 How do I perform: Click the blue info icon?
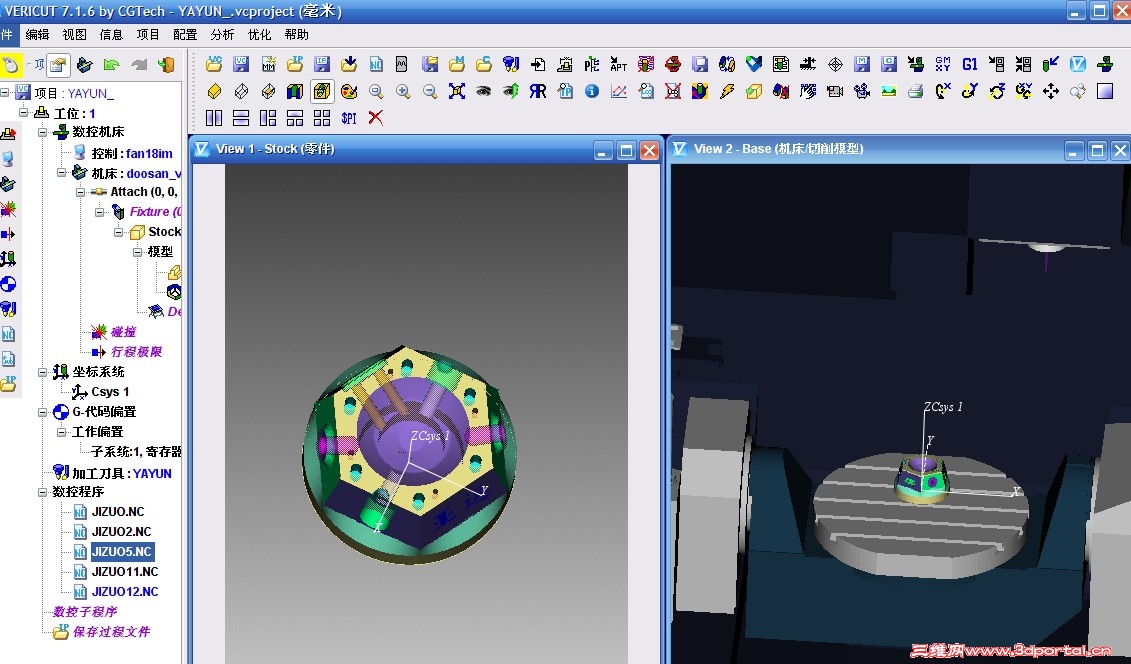[x=592, y=92]
